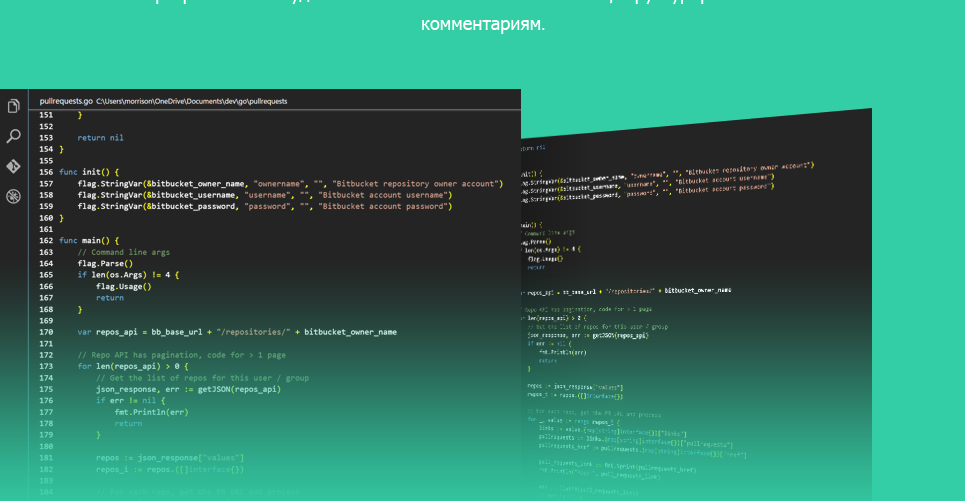Click the getJSON(repos_api) call
The width and height of the screenshot is (965, 501).
coord(239,389)
